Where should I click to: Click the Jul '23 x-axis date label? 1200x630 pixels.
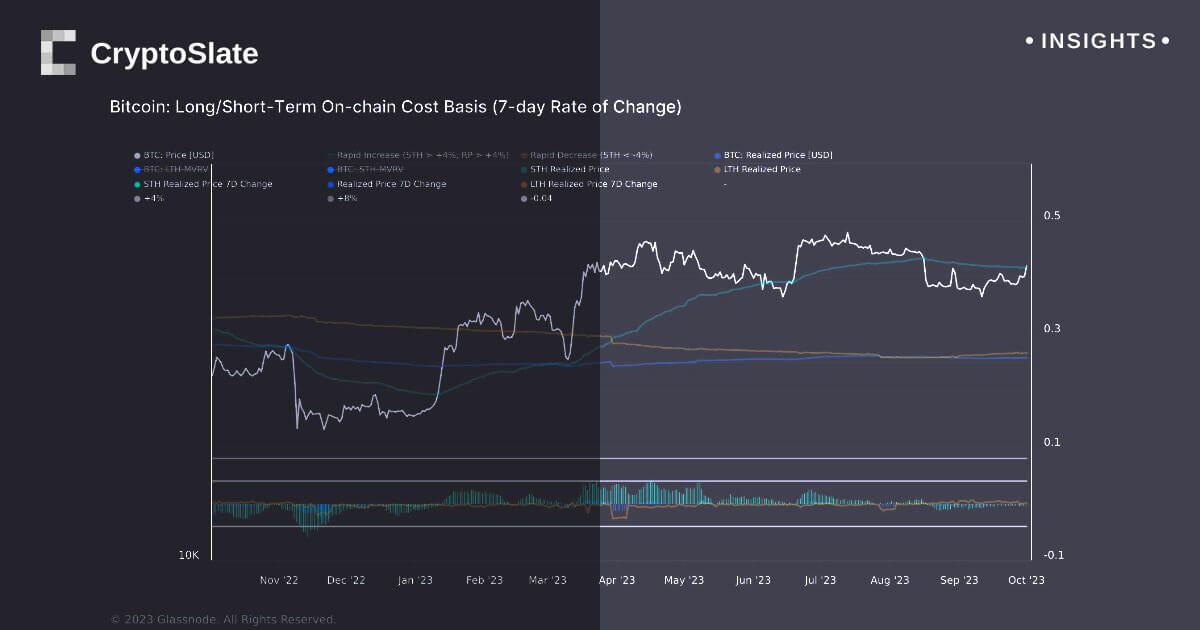820,580
